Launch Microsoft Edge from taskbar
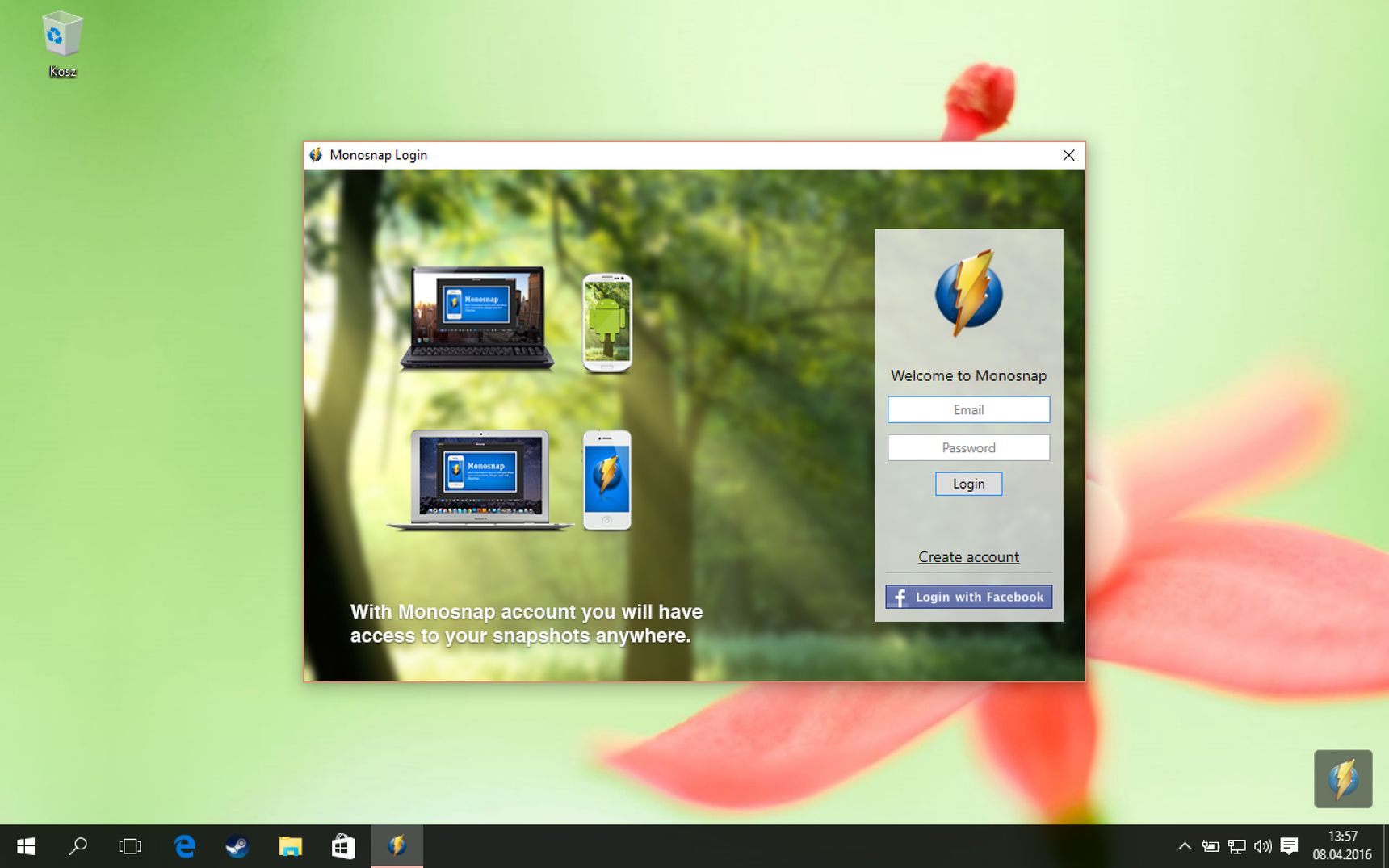1389x868 pixels. [x=185, y=846]
